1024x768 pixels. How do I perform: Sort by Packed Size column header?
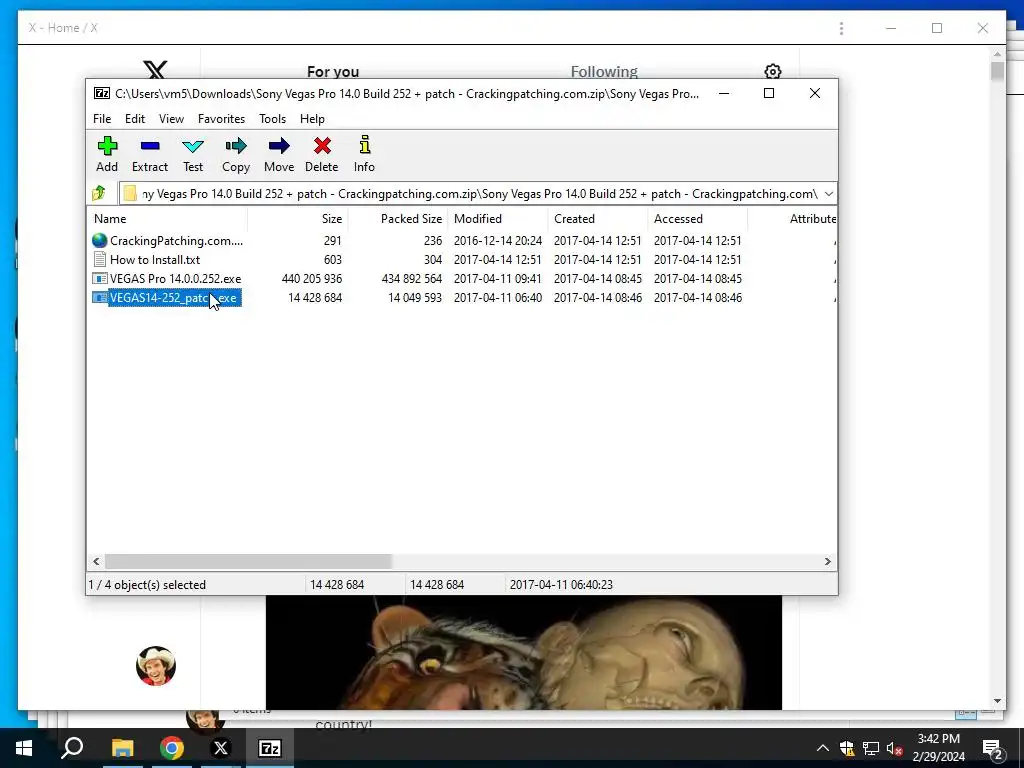click(397, 219)
